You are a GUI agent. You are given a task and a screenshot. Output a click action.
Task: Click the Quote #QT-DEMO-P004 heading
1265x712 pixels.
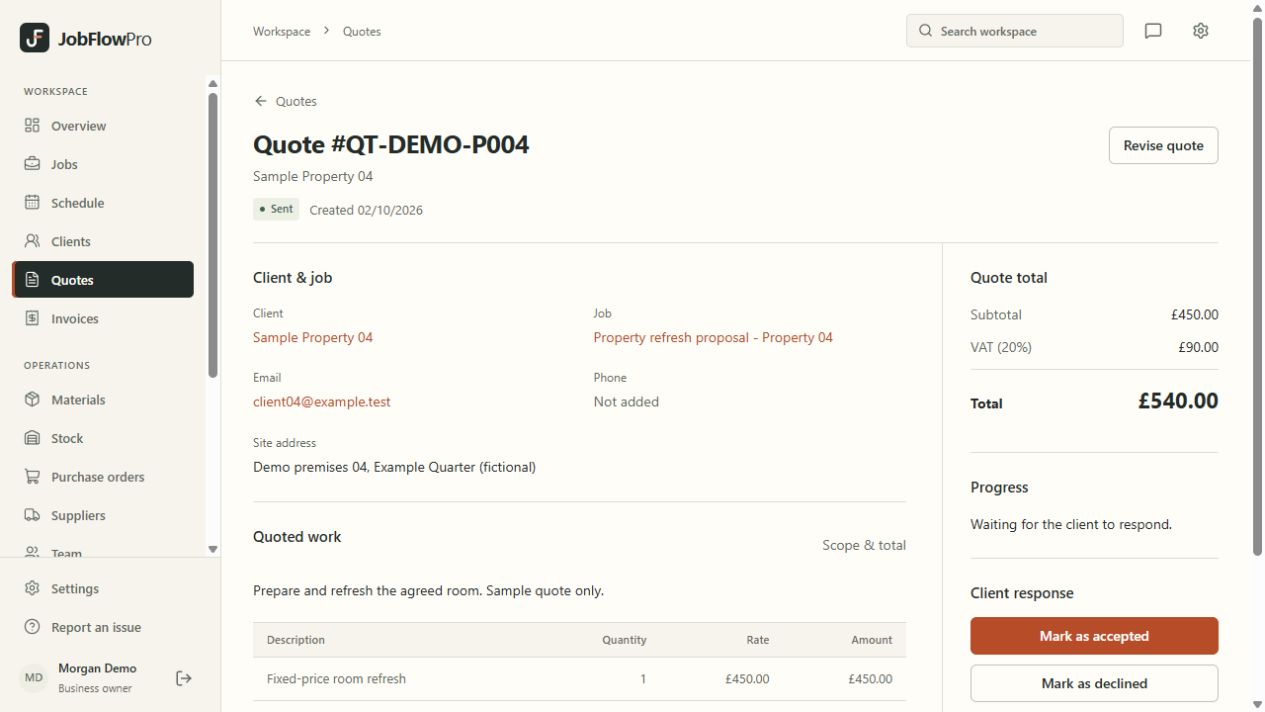[391, 145]
